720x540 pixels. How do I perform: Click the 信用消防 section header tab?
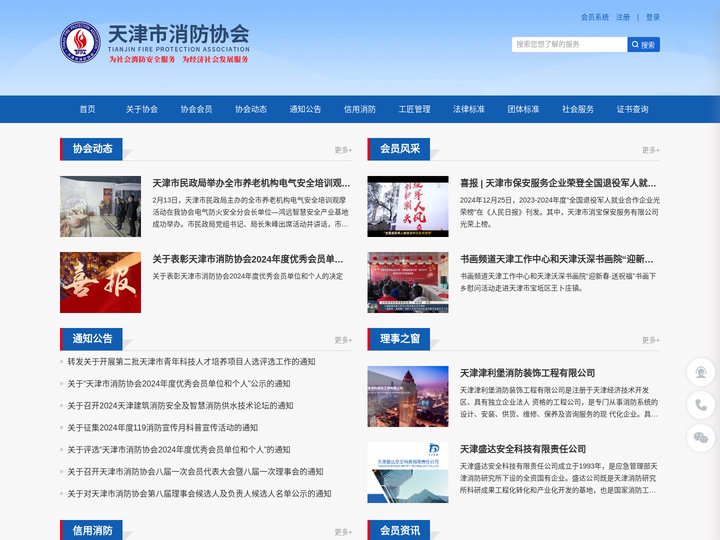point(91,530)
